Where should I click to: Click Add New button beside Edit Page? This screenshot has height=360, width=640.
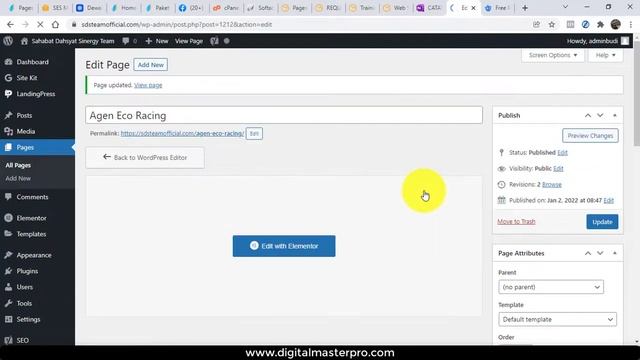point(151,65)
